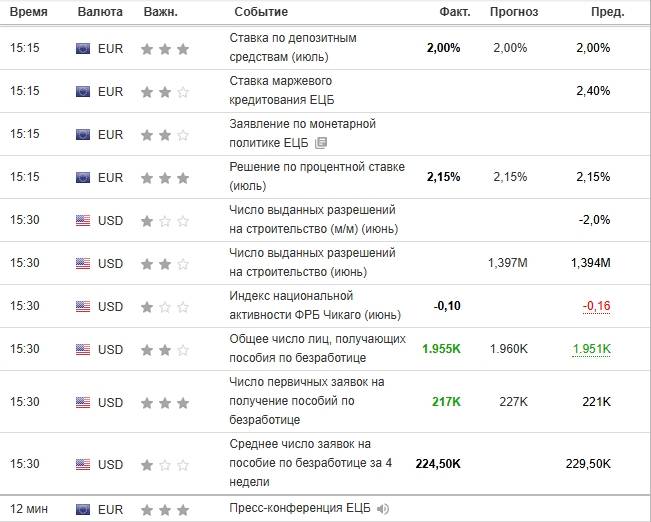Click the speaker icon beside Пресс-конференция ЕЦБ
The image size is (651, 522).
[x=383, y=509]
